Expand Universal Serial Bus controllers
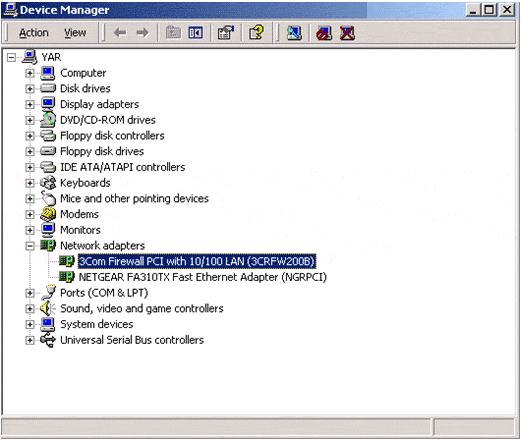The image size is (521, 440). click(x=30, y=340)
